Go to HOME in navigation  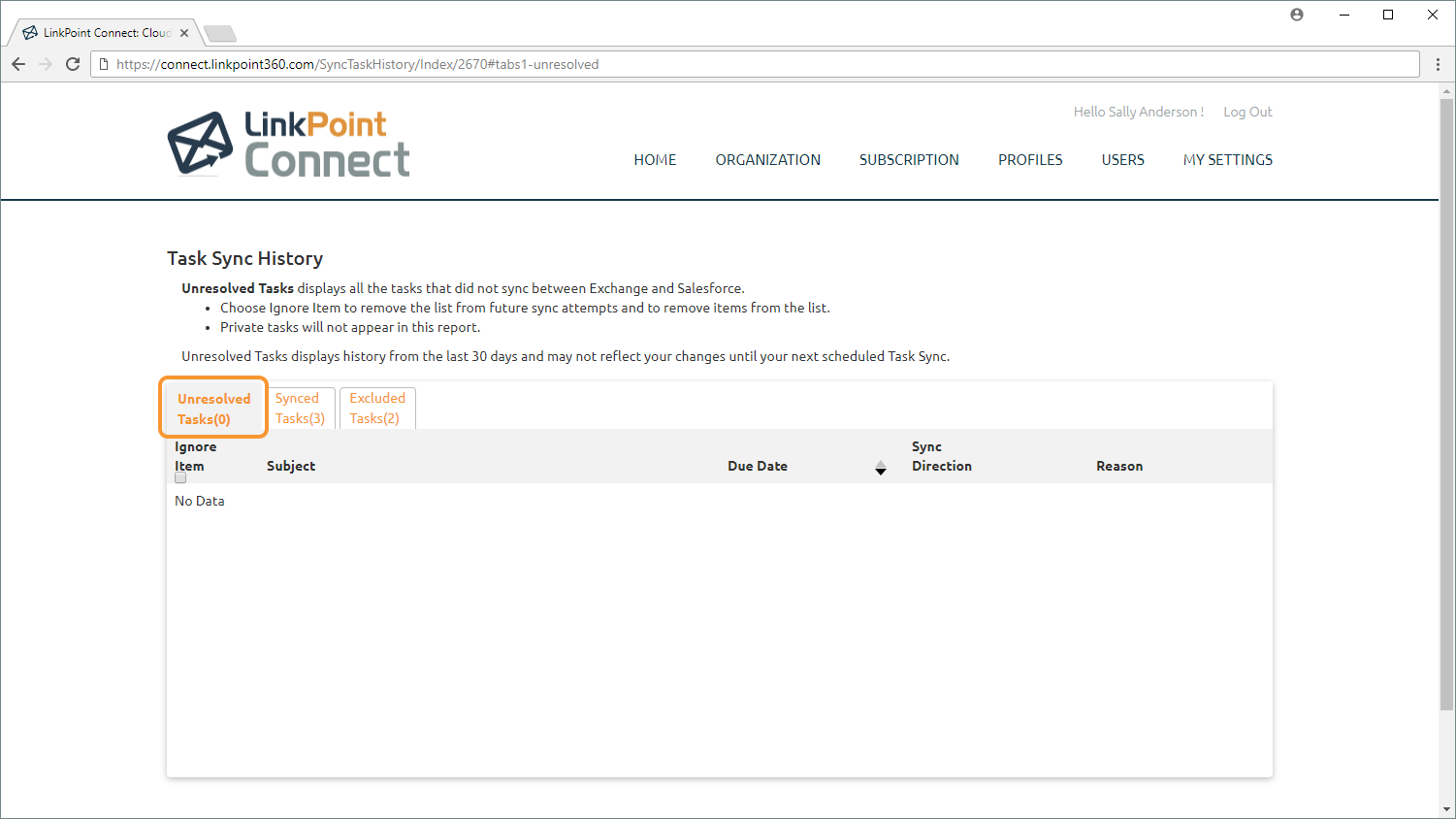coord(655,160)
